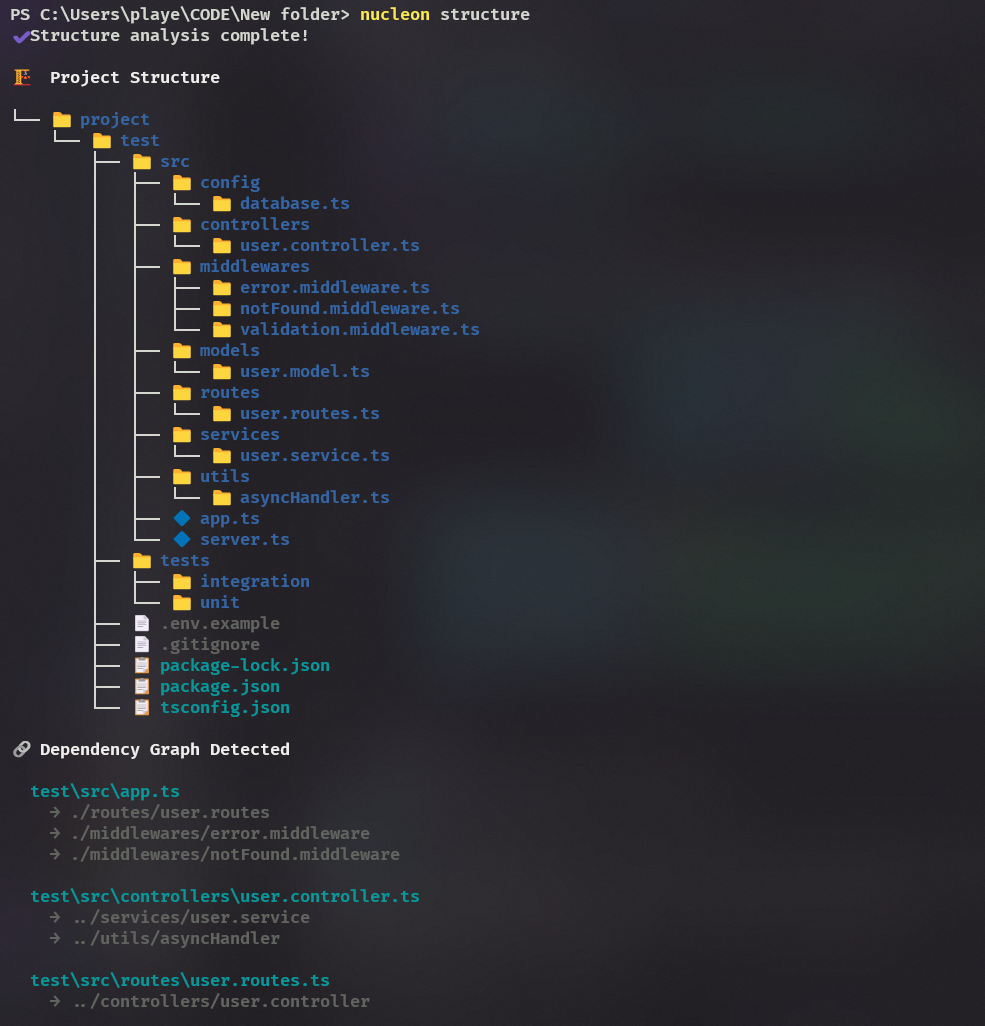Select 'asyncHandler.ts' text in the tree
The image size is (985, 1026).
(315, 497)
